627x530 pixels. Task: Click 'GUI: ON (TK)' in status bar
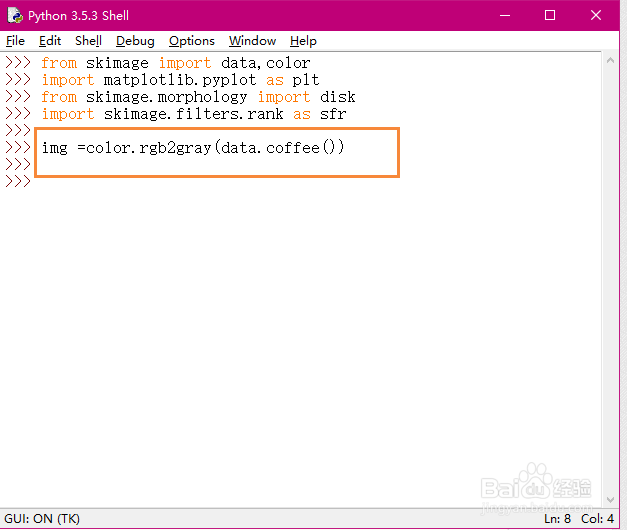click(42, 519)
